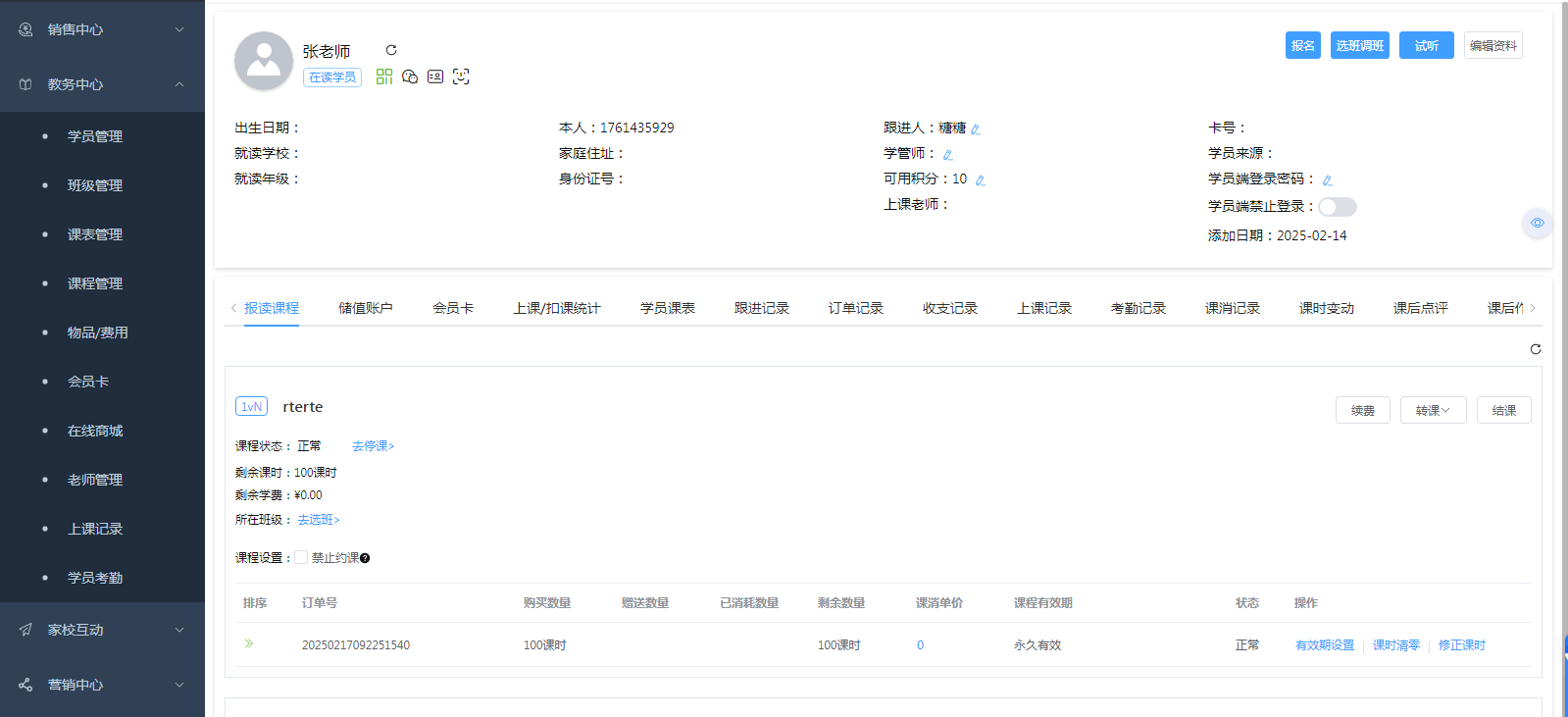Switch to the 学员课表 tab

tap(668, 308)
